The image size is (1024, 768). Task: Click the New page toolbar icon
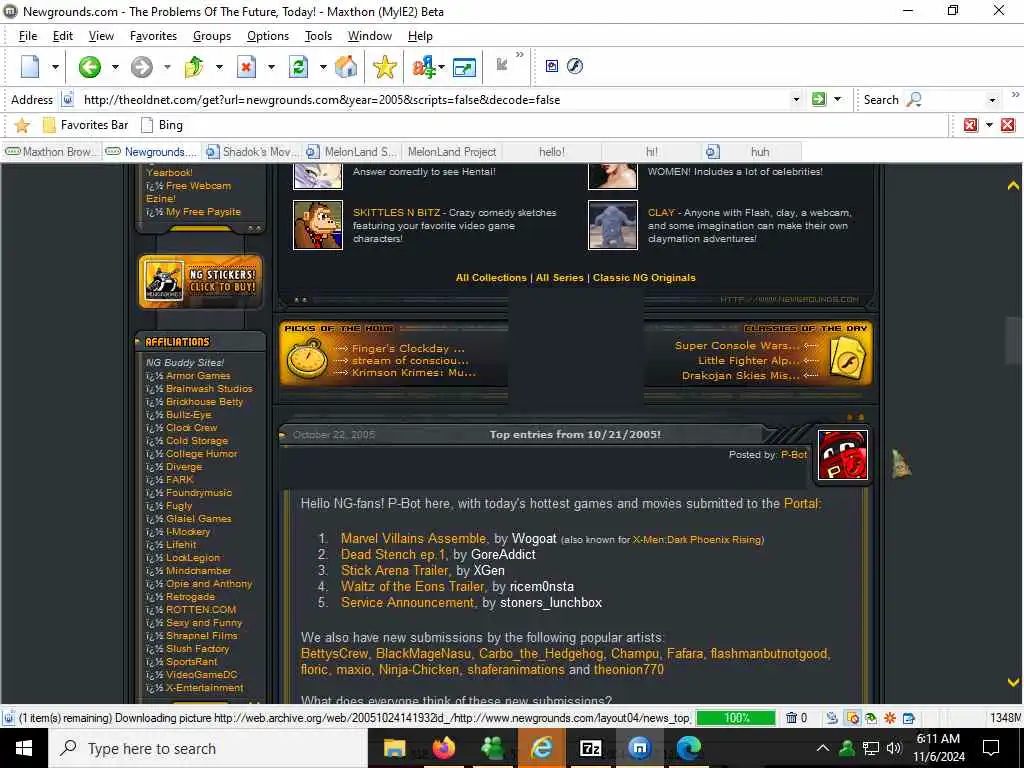pyautogui.click(x=30, y=66)
